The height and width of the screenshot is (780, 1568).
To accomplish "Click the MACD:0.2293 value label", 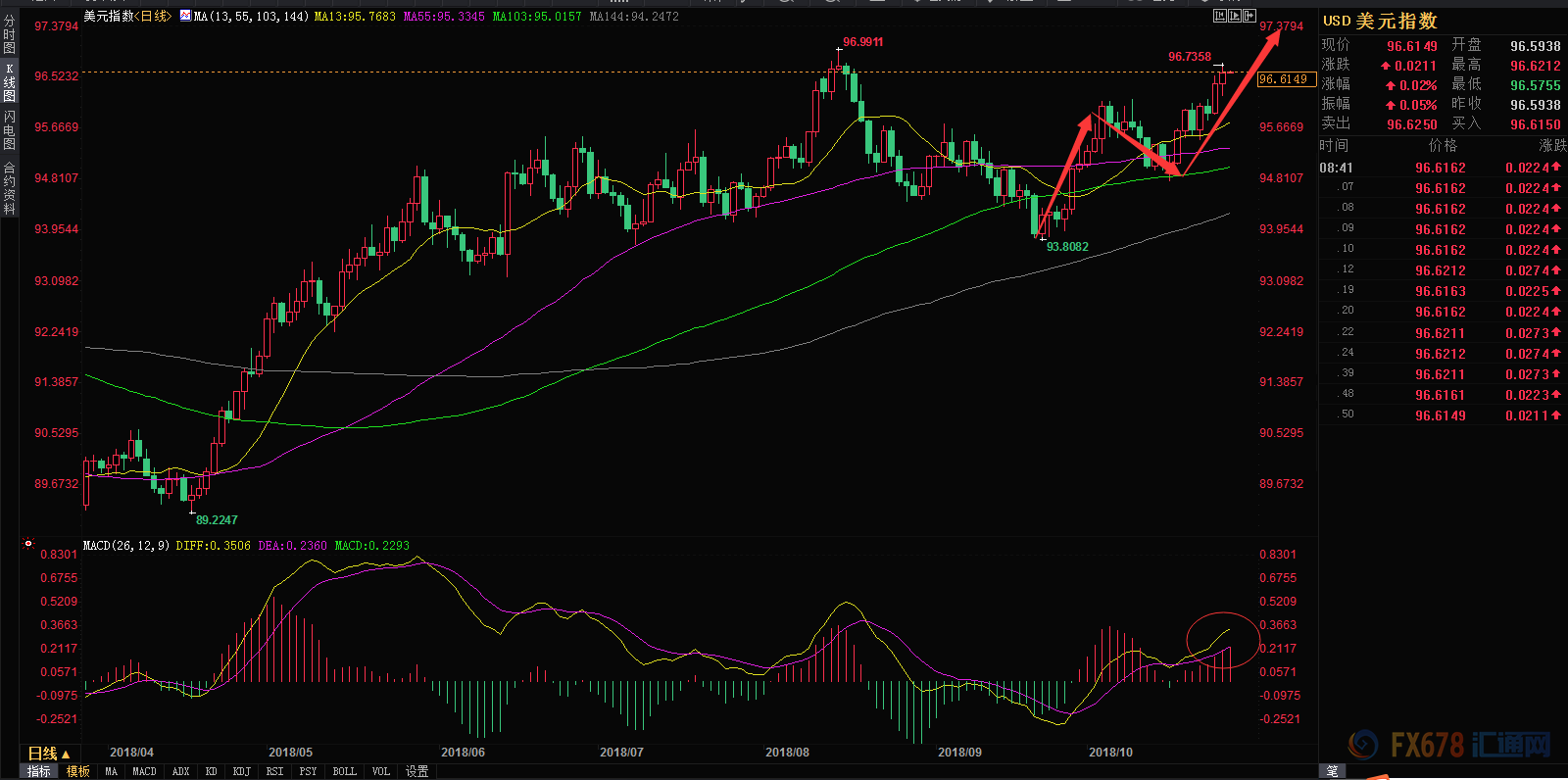I will click(x=372, y=545).
